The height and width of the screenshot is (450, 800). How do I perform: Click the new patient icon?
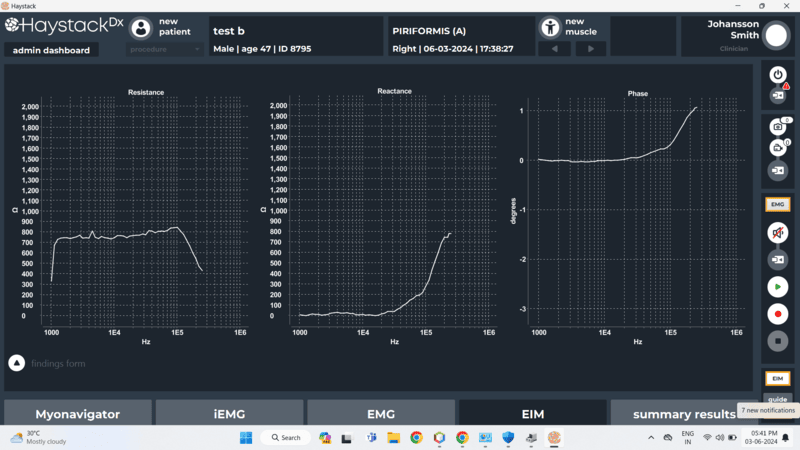(141, 28)
